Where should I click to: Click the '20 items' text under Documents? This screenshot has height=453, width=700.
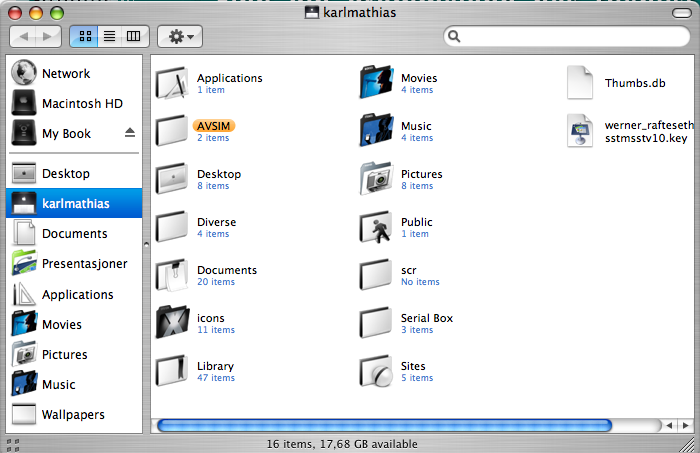pyautogui.click(x=216, y=282)
